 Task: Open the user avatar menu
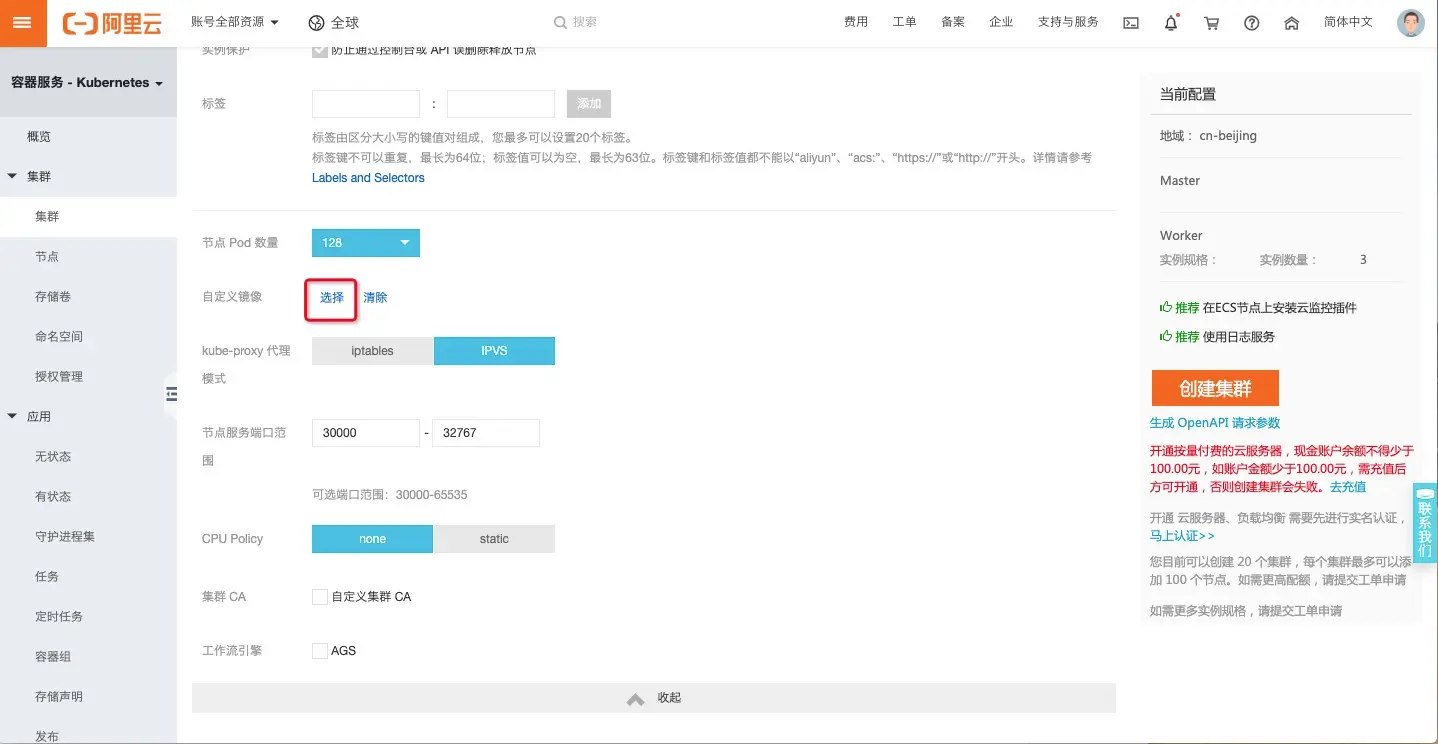1410,23
